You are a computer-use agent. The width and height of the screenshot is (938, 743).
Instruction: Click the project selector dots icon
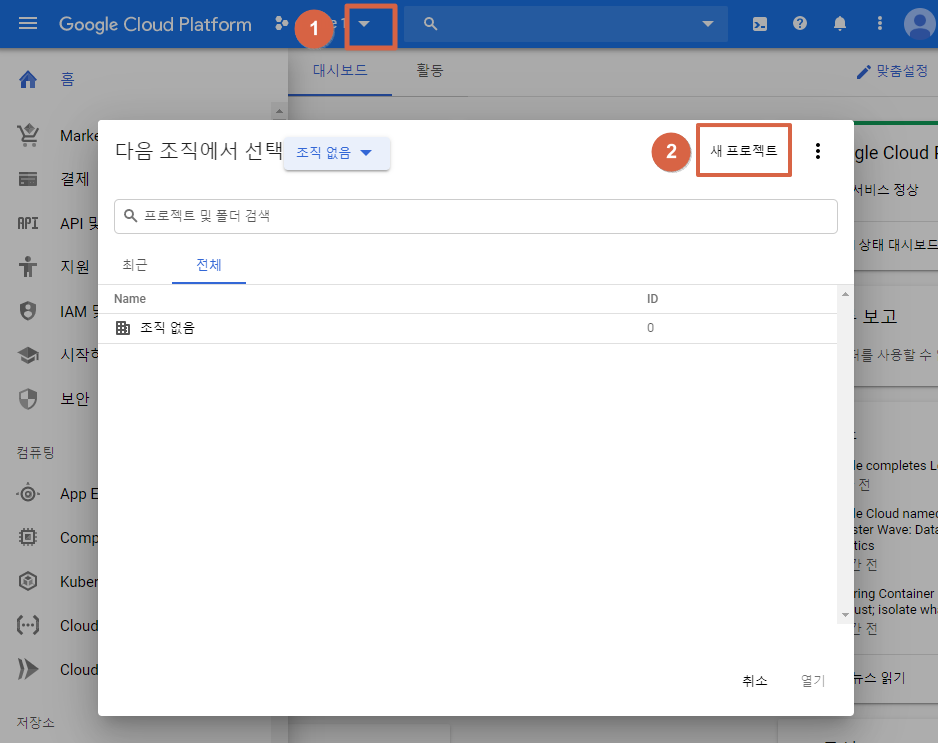[x=281, y=23]
